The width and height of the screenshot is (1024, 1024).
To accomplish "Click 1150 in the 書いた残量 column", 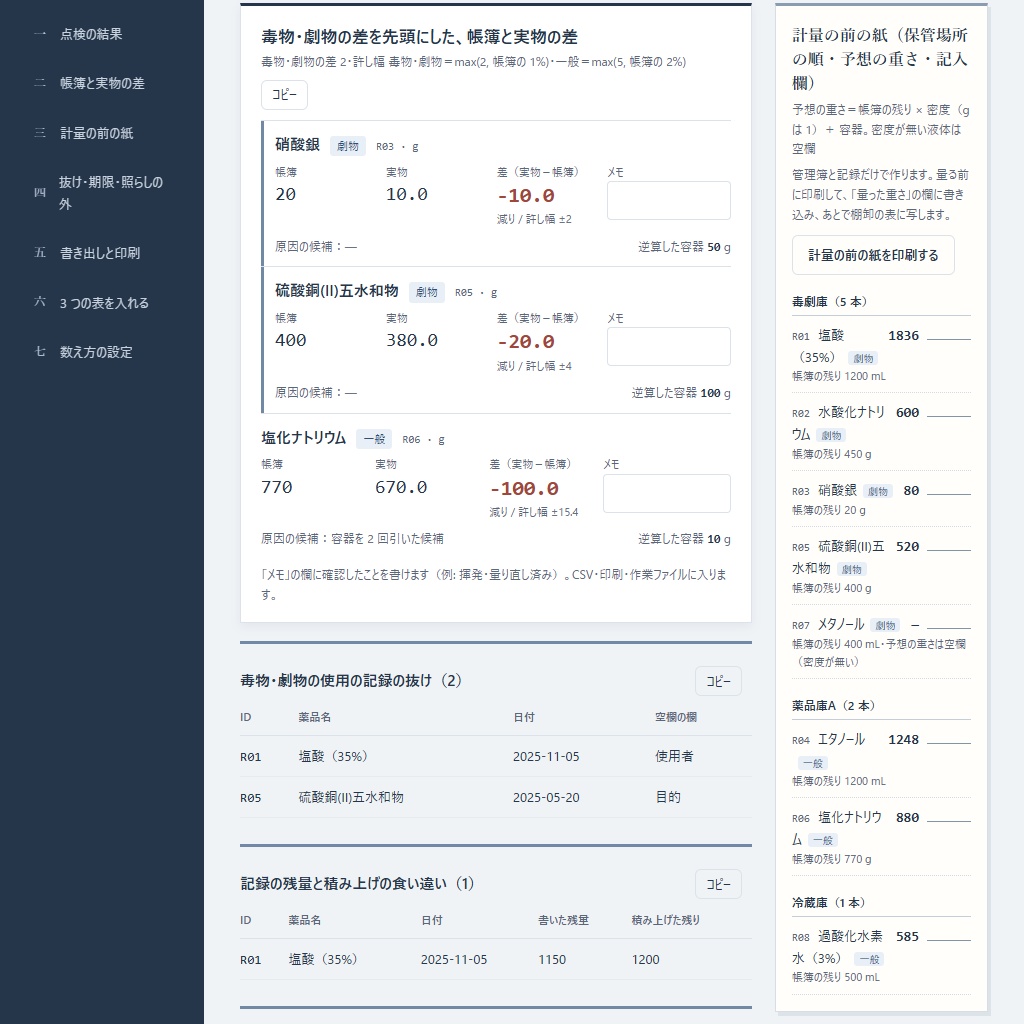I will [x=552, y=959].
